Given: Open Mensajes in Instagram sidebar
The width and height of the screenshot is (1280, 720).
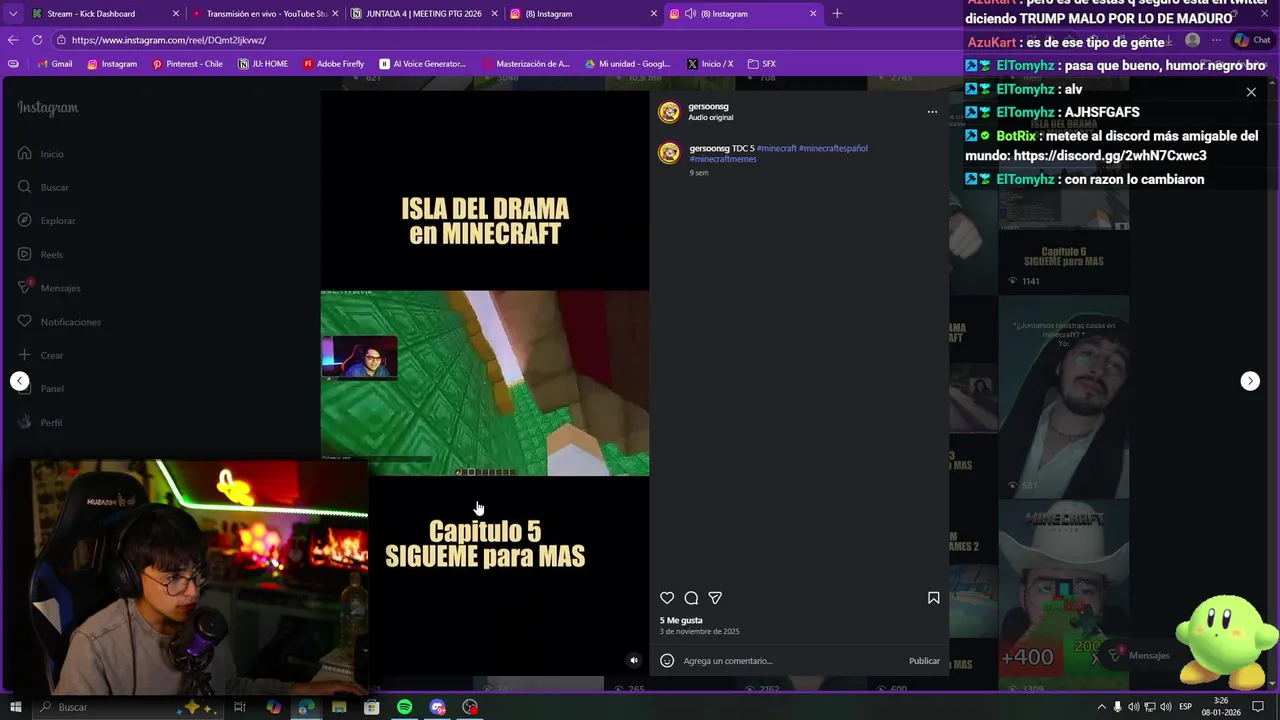Looking at the screenshot, I should [x=48, y=288].
